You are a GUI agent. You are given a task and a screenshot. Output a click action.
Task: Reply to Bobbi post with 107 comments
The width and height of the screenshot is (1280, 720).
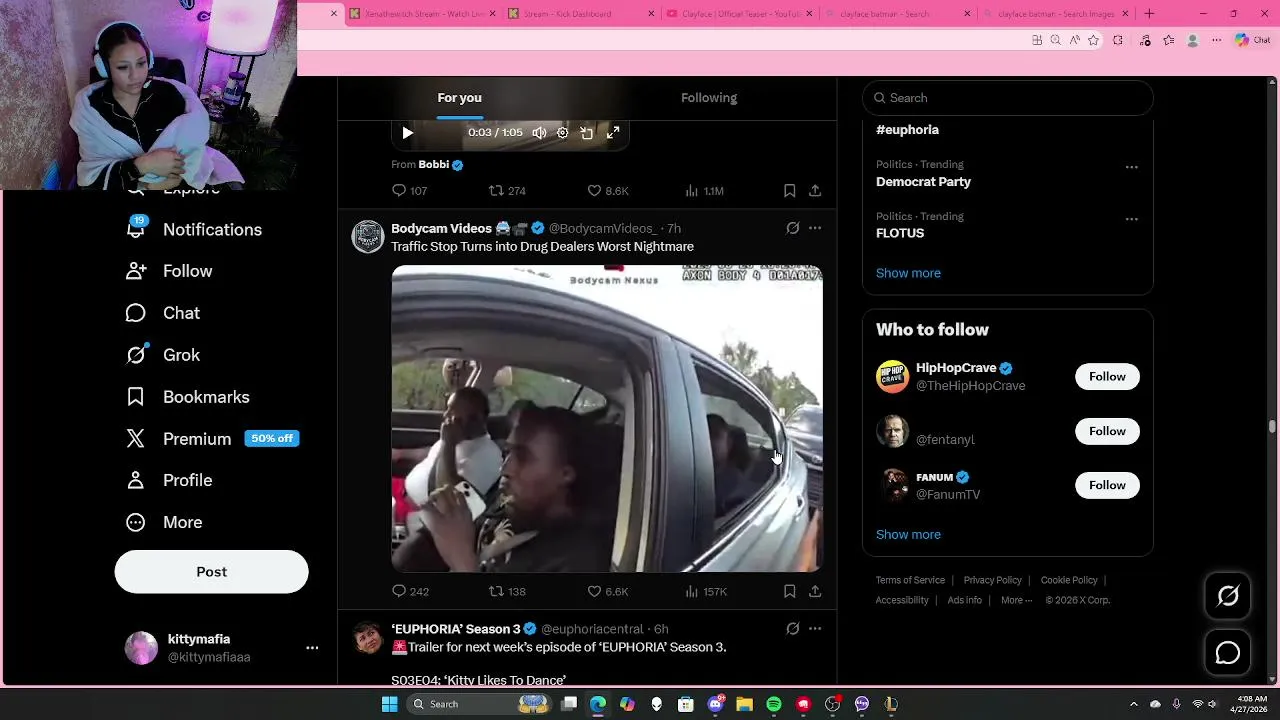pos(409,190)
